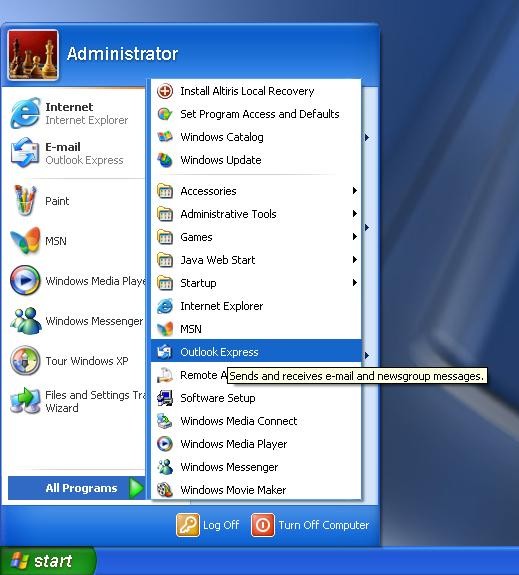Expand the Accessories submenu arrow
Viewport: 519px width, 575px height.
click(355, 191)
